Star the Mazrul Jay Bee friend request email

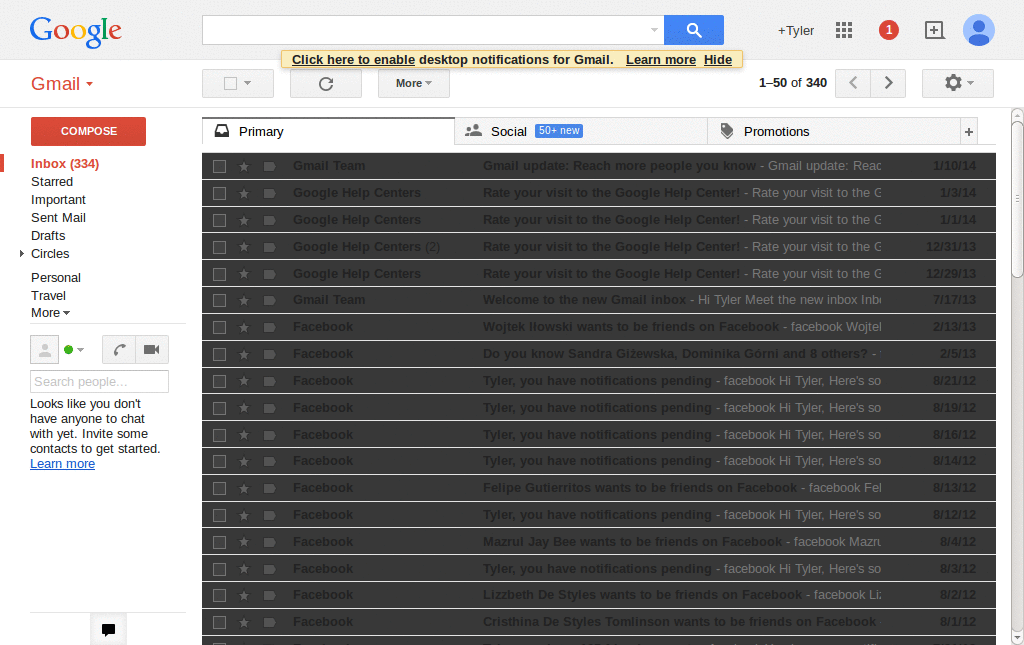[244, 542]
